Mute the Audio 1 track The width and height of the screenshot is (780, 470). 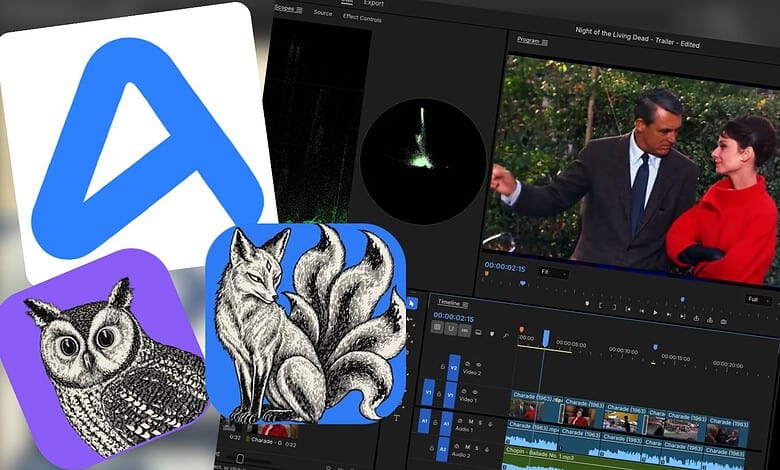click(471, 421)
